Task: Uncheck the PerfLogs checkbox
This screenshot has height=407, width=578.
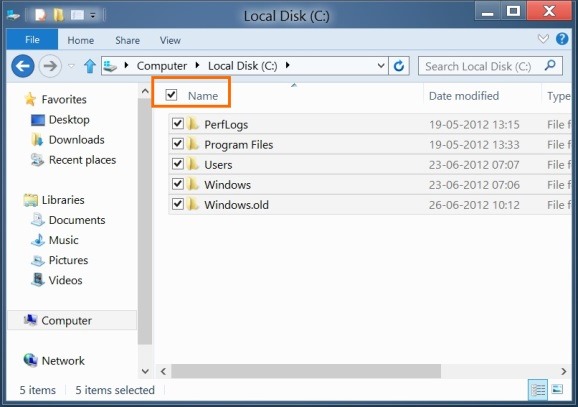Action: [178, 124]
